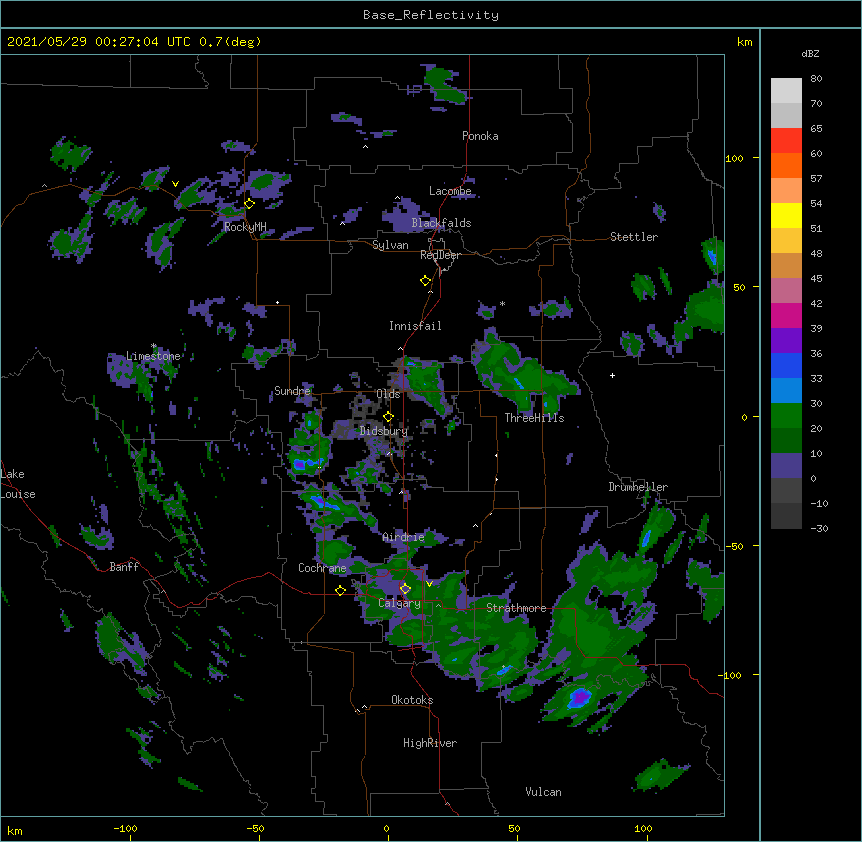This screenshot has width=862, height=842.
Task: Click the Innisfail city label
Action: click(x=415, y=326)
